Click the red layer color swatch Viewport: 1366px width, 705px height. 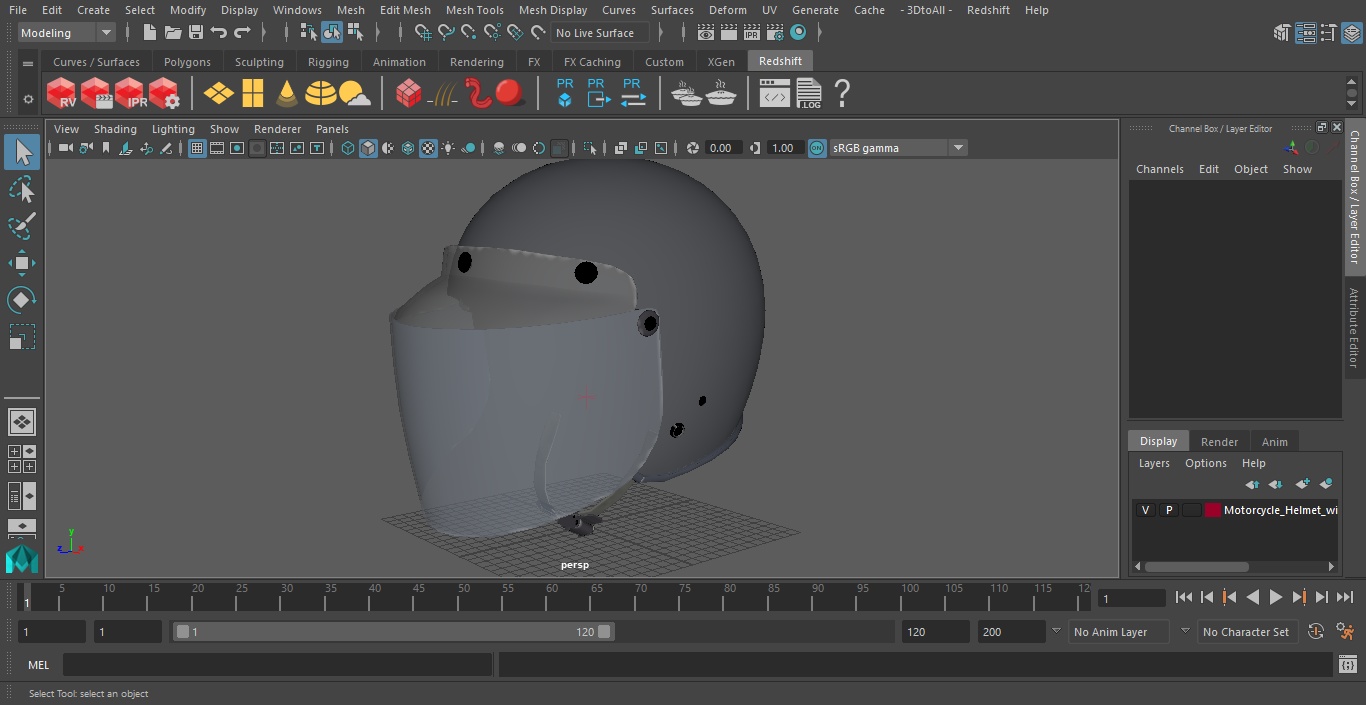[x=1213, y=510]
